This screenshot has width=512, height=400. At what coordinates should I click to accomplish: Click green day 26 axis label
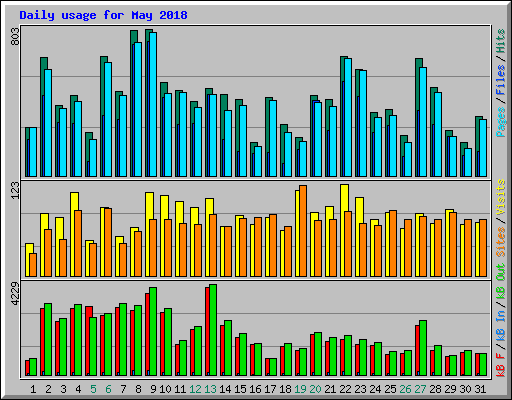click(x=405, y=389)
